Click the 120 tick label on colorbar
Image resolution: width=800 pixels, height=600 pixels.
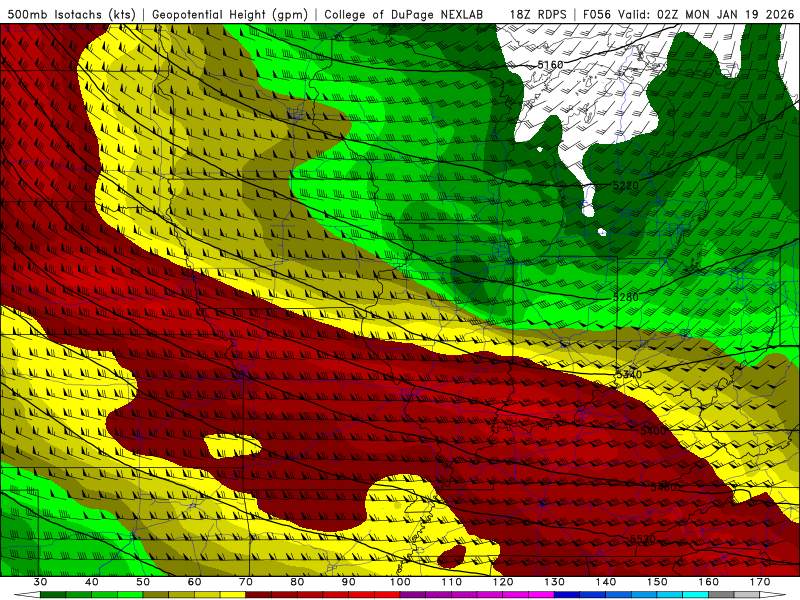[503, 582]
